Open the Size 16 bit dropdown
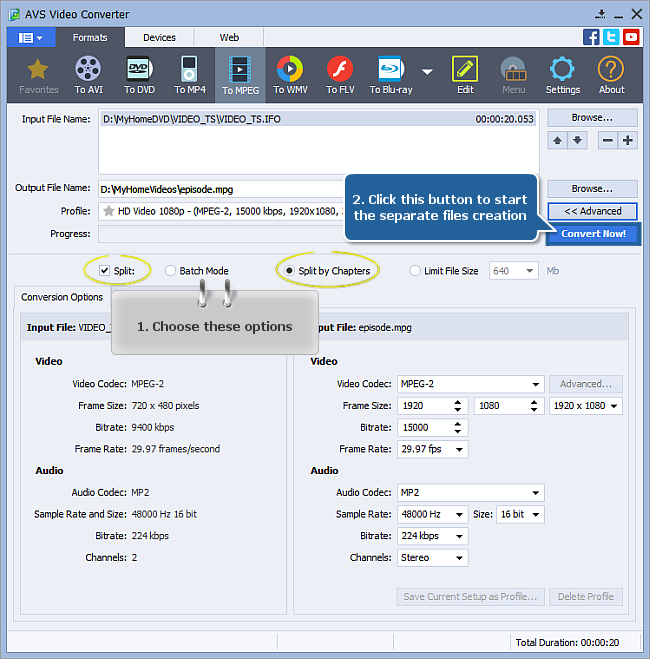The height and width of the screenshot is (659, 650). click(x=520, y=514)
